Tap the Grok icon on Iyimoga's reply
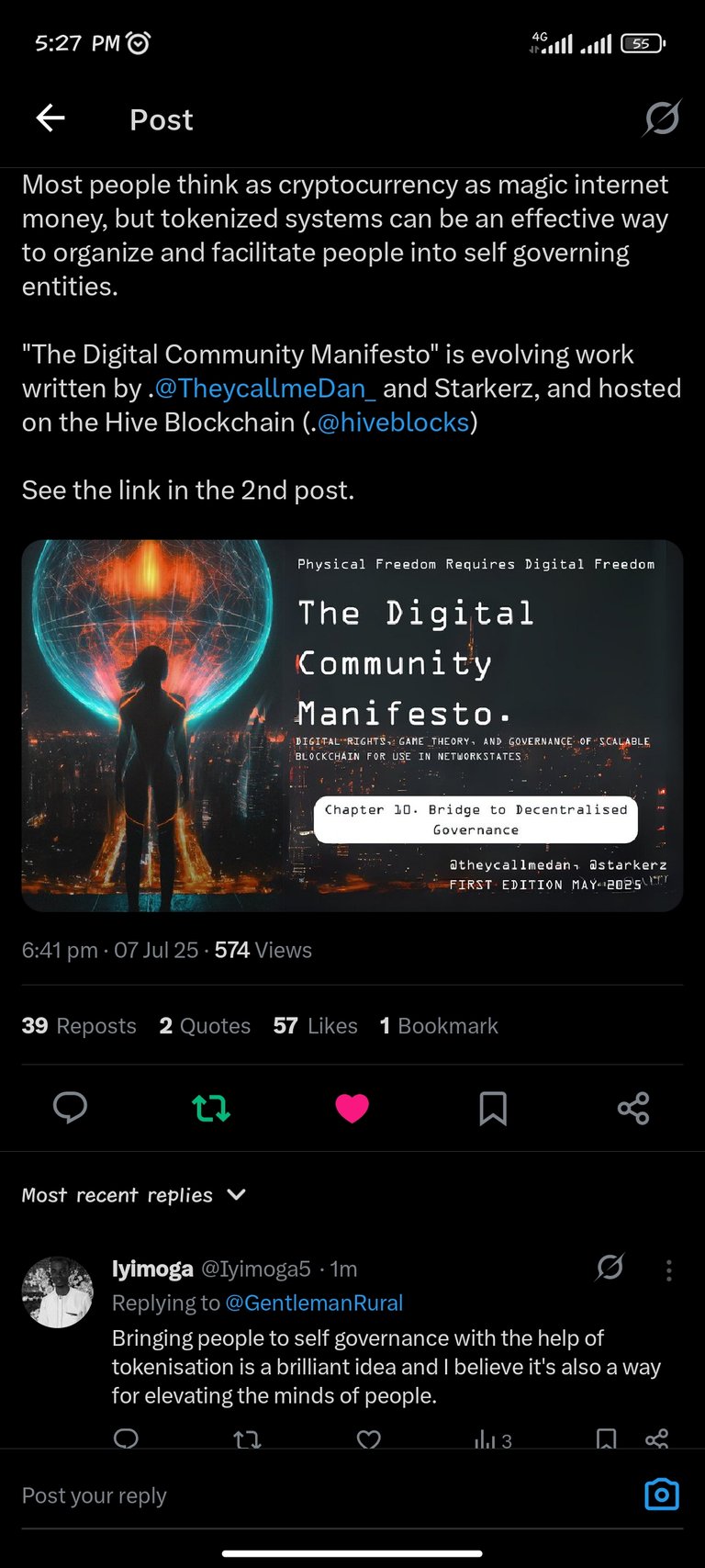This screenshot has height=1568, width=705. coord(610,1269)
